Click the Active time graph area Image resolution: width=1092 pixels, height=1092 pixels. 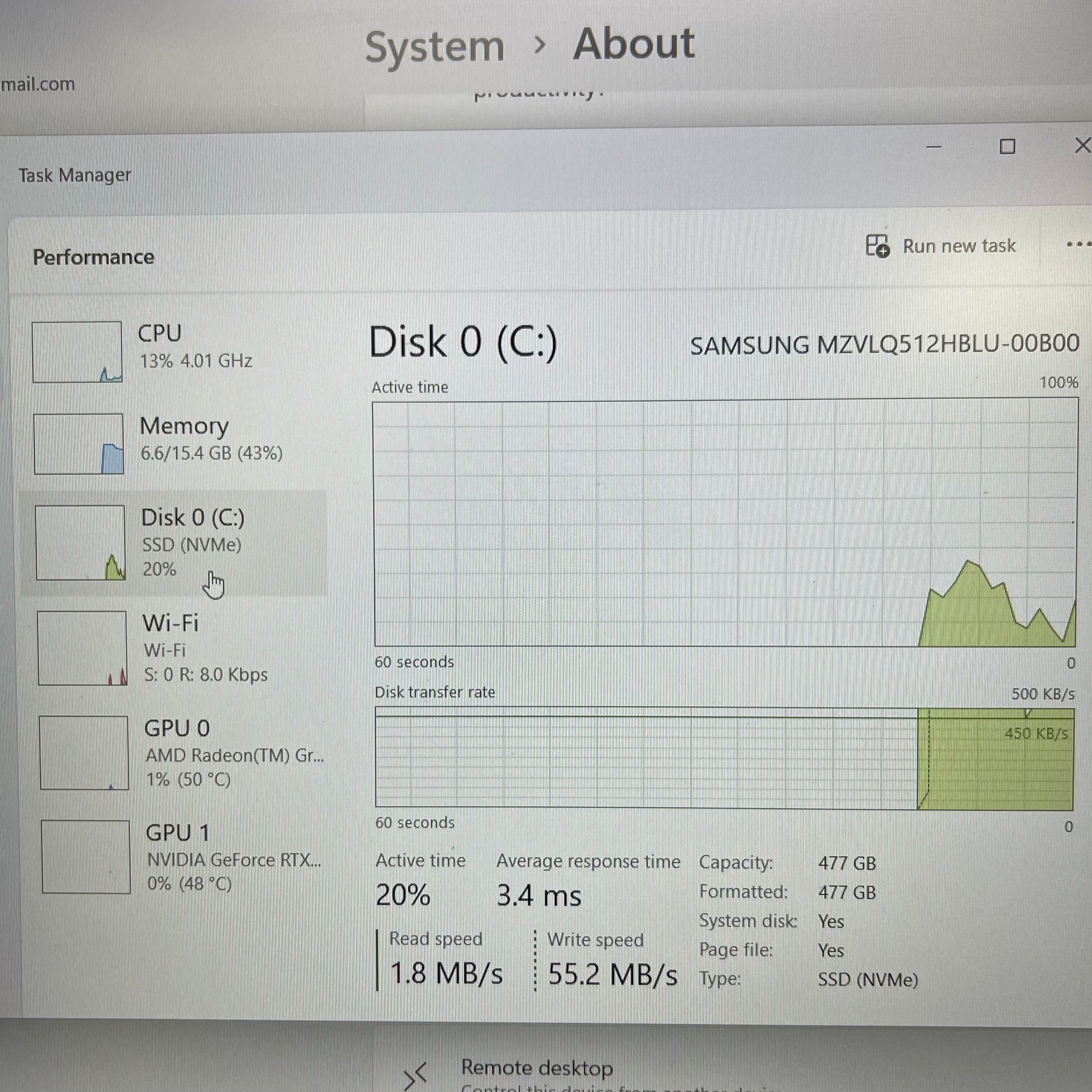(724, 523)
